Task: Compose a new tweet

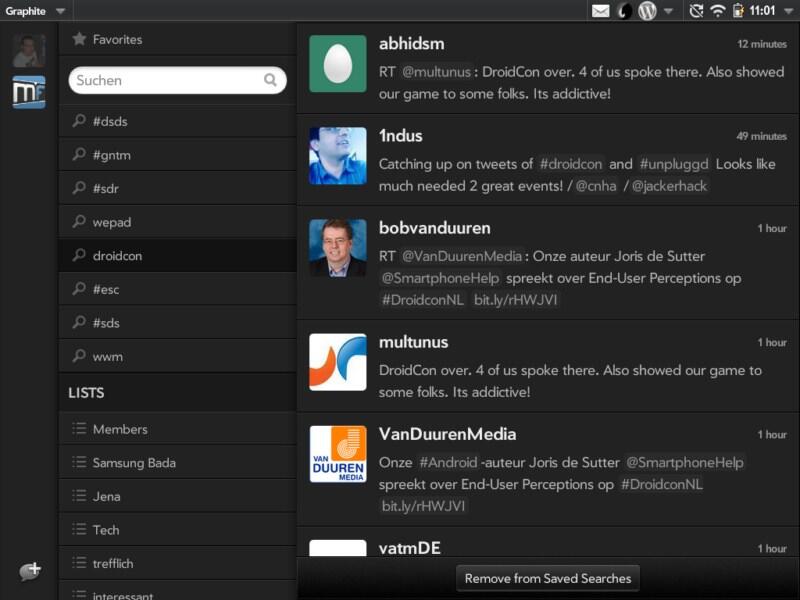Action: click(30, 570)
